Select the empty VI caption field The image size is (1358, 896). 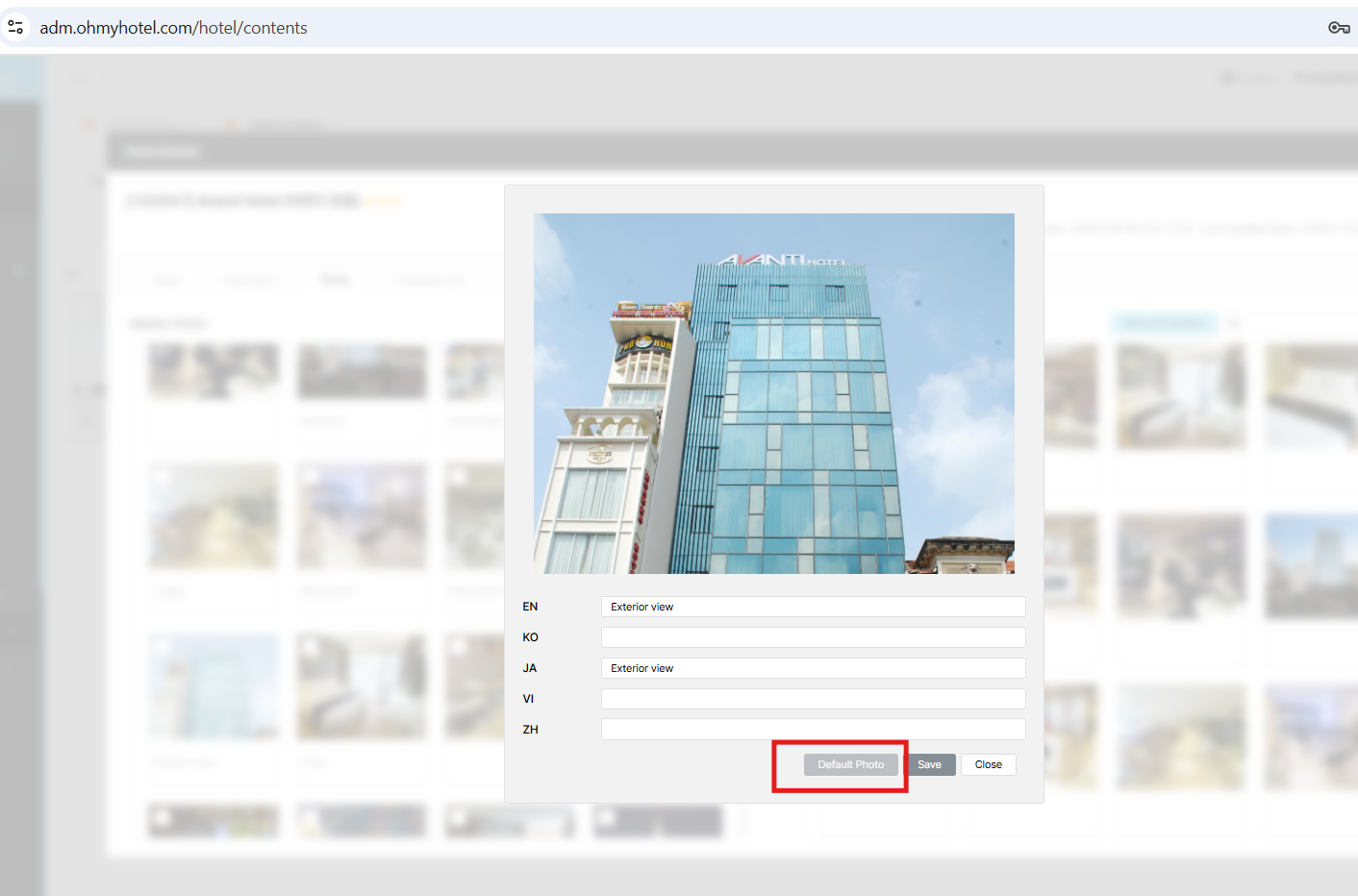coord(813,699)
